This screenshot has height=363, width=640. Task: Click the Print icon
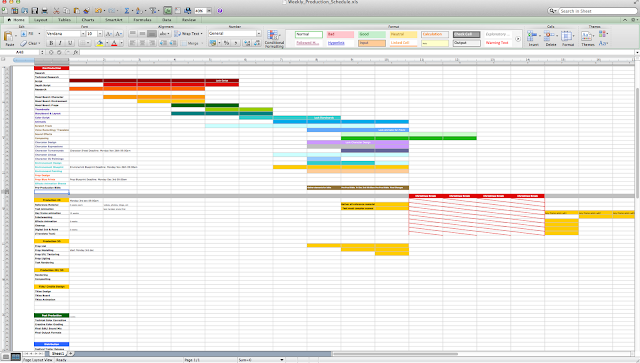[x=44, y=11]
